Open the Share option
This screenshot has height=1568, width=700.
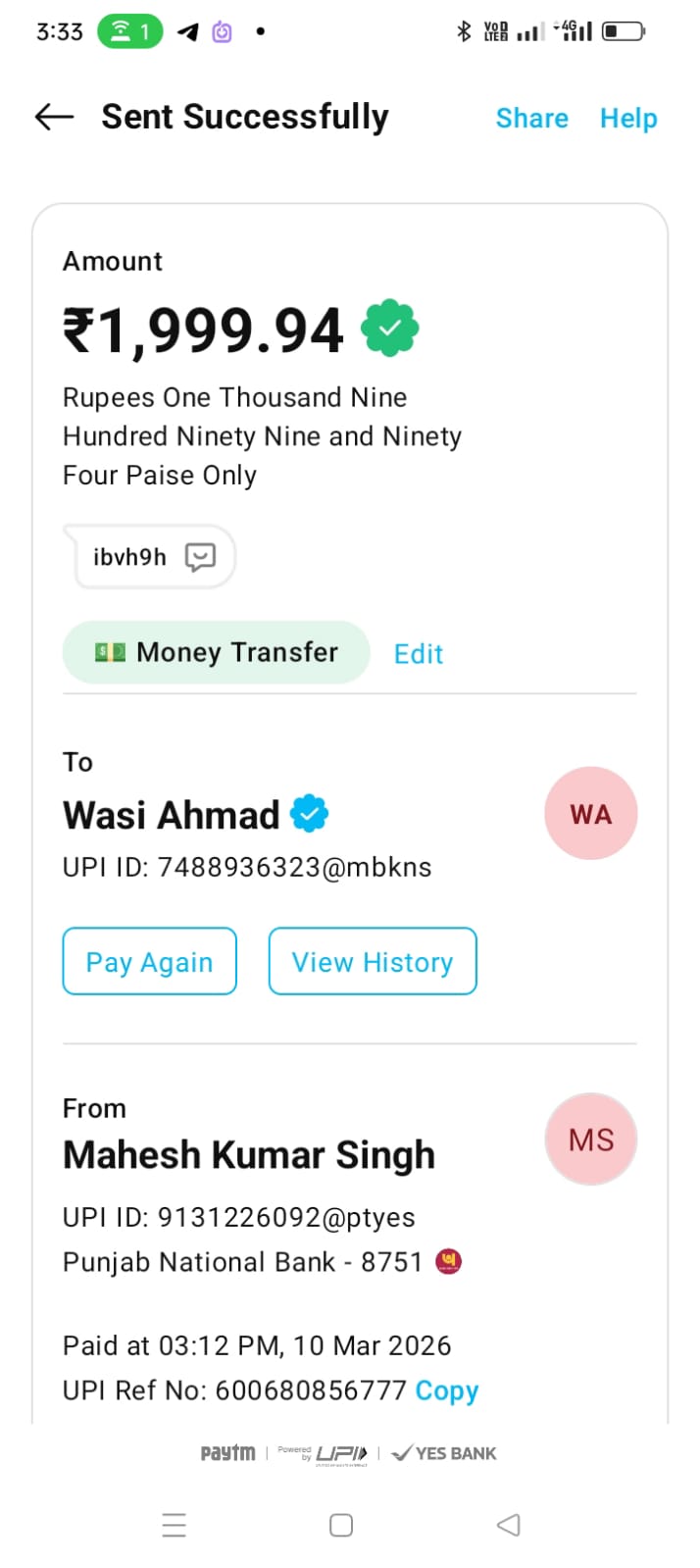(531, 119)
